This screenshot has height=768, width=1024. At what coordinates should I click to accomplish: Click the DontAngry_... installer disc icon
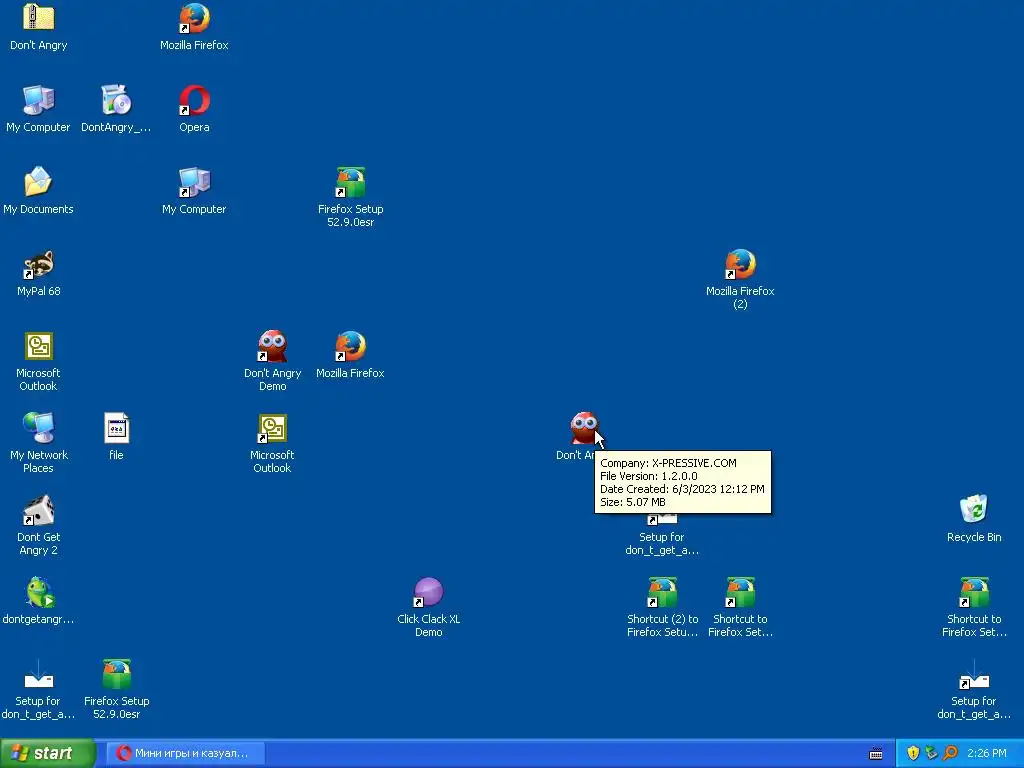pos(116,100)
